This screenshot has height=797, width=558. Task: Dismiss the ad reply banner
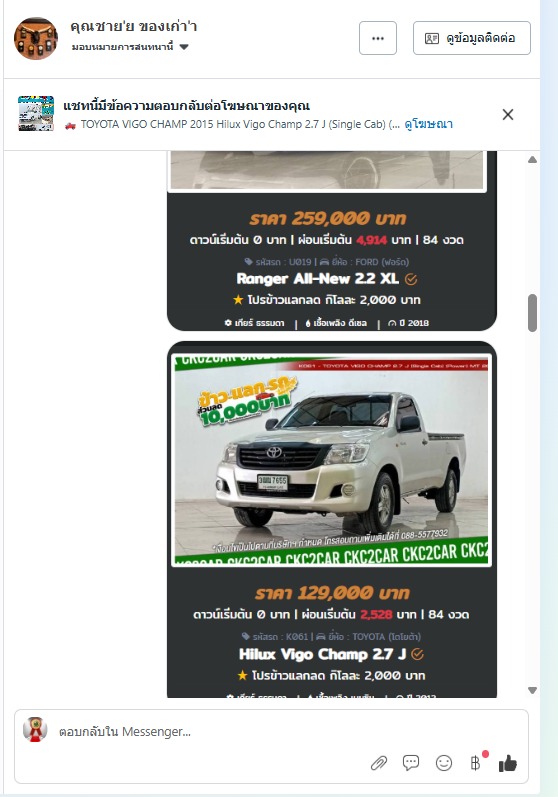tap(508, 115)
